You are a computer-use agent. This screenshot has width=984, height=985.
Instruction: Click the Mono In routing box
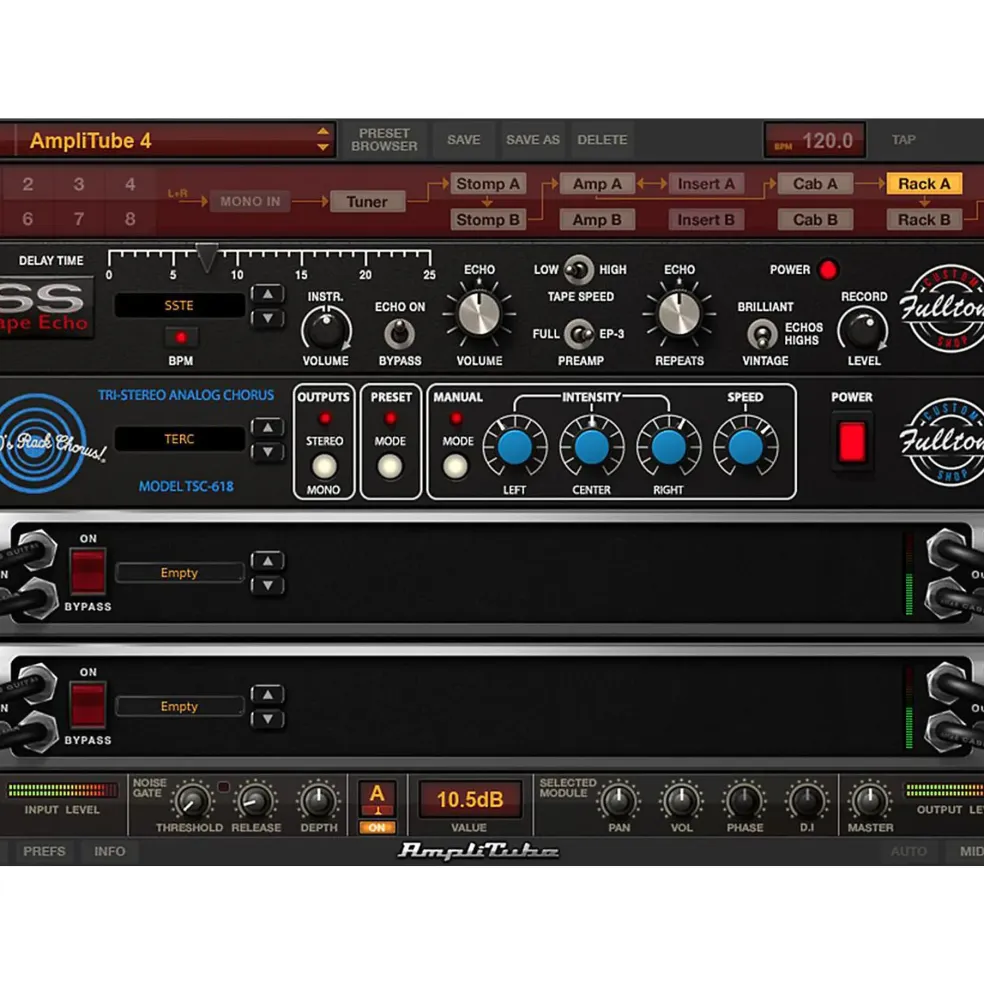(x=249, y=202)
